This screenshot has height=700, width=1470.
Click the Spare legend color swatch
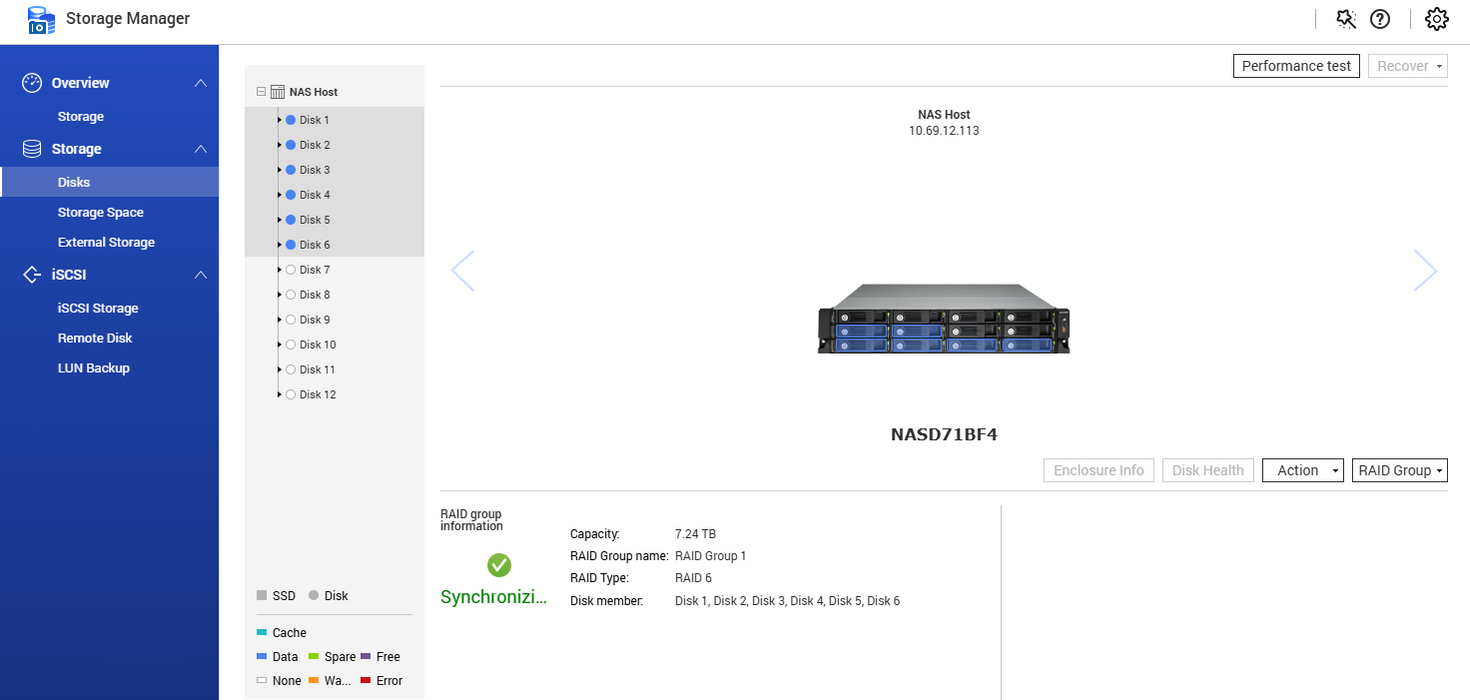click(x=314, y=656)
